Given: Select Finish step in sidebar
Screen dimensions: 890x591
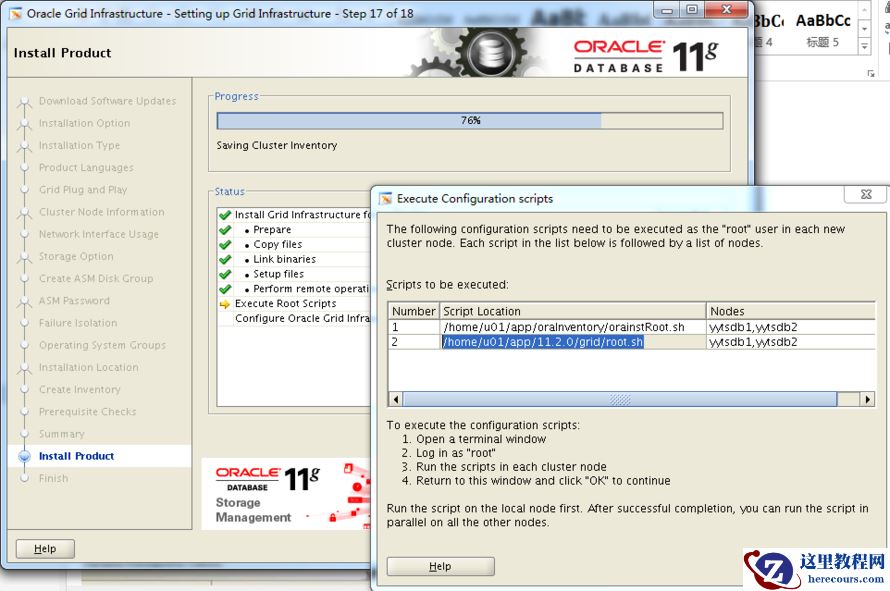Looking at the screenshot, I should [x=53, y=478].
